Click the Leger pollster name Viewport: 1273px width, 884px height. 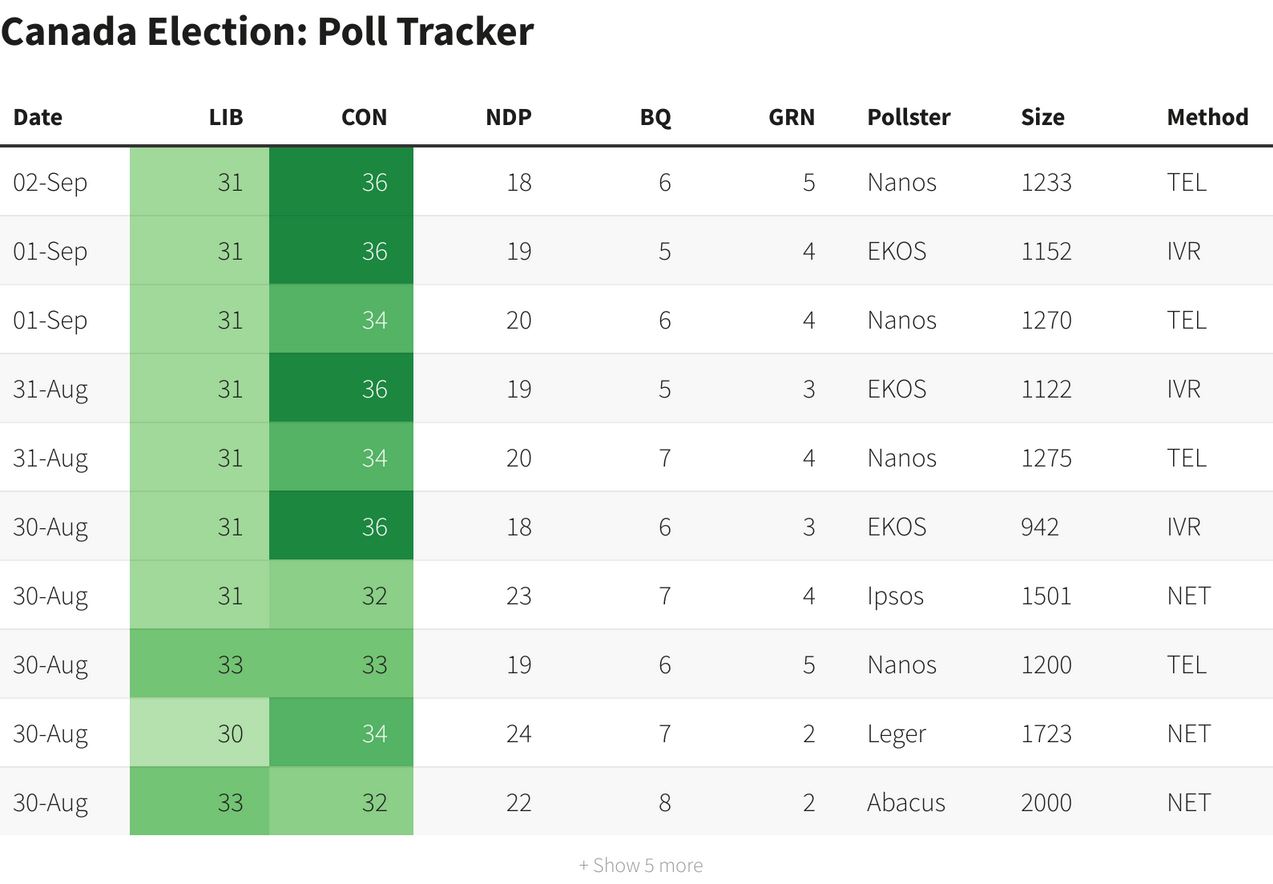click(x=896, y=734)
